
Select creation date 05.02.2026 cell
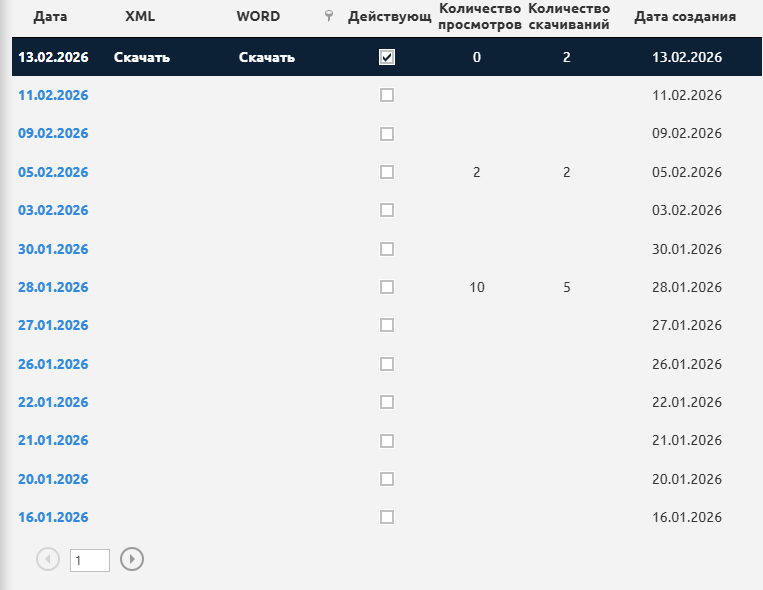click(687, 172)
